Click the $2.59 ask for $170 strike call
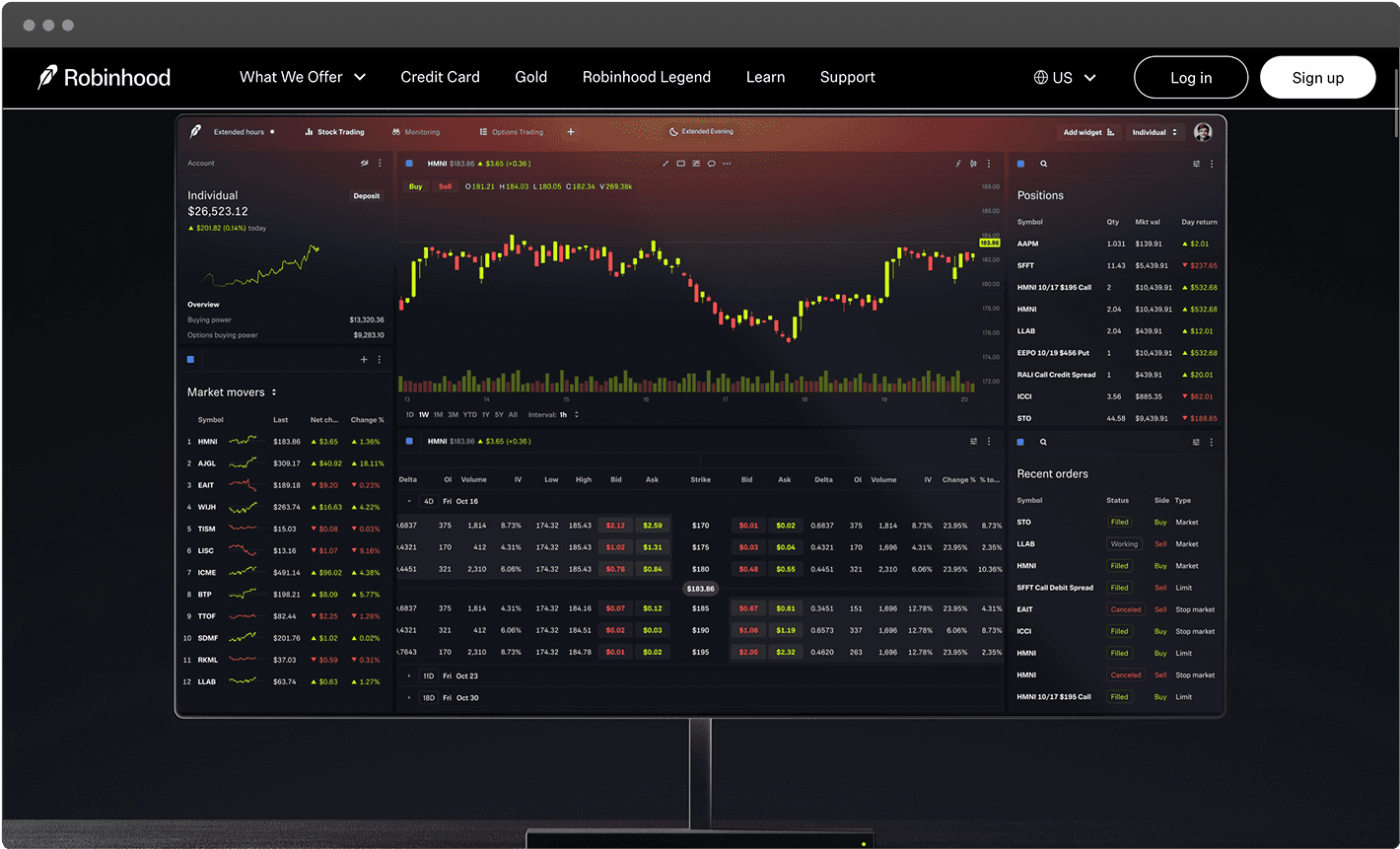Viewport: 1400px width, 849px height. (652, 526)
